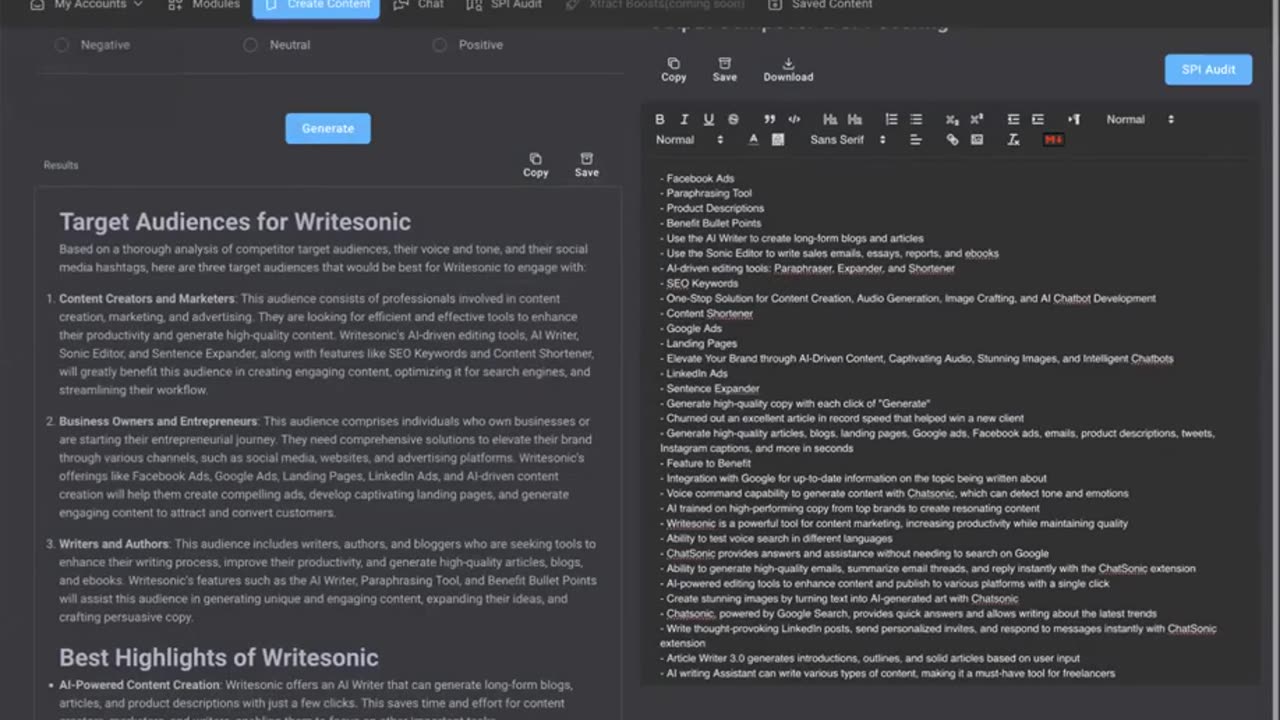Open the Chat tab
Viewport: 1280px width, 720px height.
(x=419, y=5)
